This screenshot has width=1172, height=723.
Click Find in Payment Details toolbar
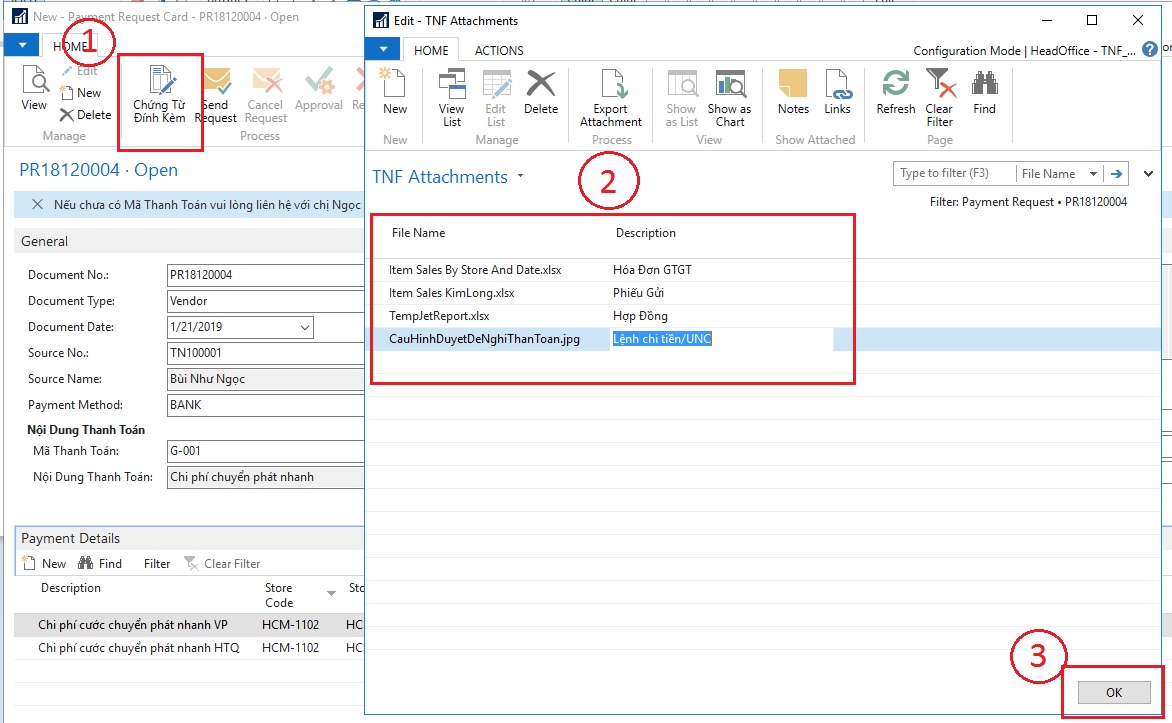(x=100, y=563)
